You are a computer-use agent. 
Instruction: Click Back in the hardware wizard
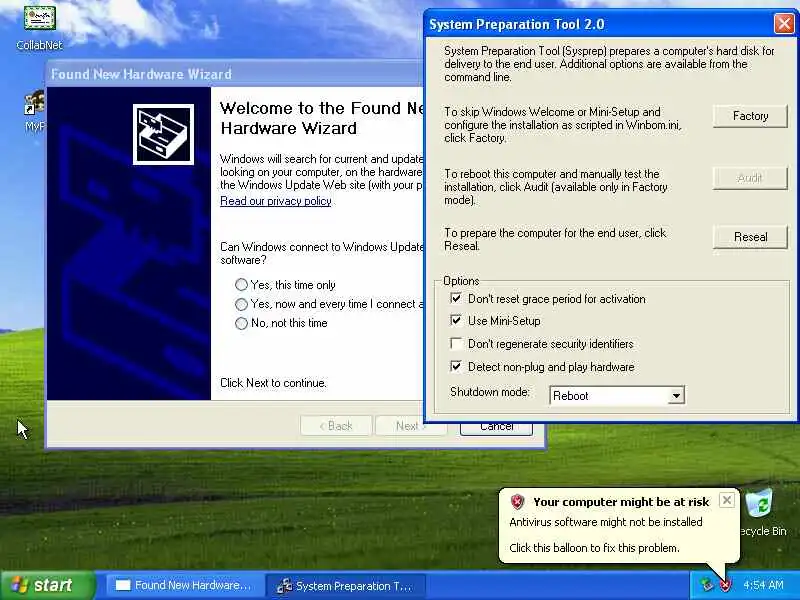point(336,426)
